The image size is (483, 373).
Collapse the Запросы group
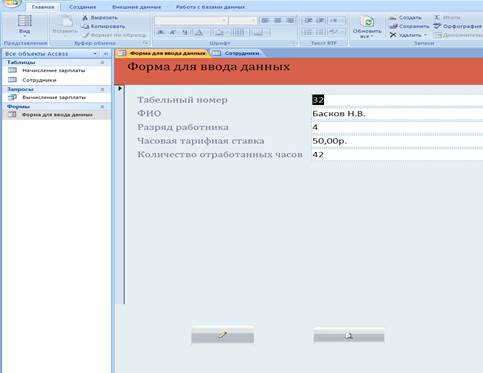(x=102, y=89)
